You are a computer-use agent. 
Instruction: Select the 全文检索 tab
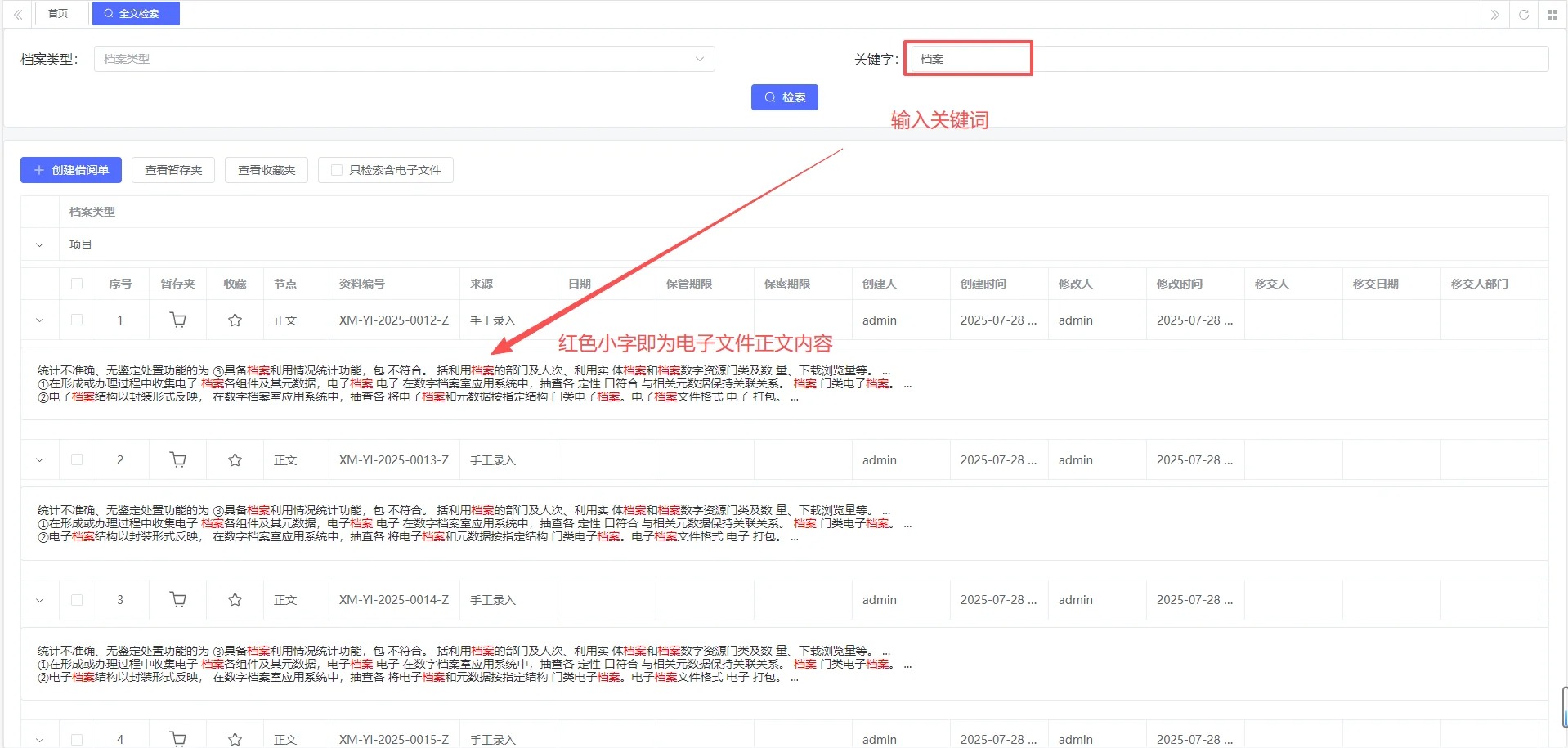click(136, 14)
